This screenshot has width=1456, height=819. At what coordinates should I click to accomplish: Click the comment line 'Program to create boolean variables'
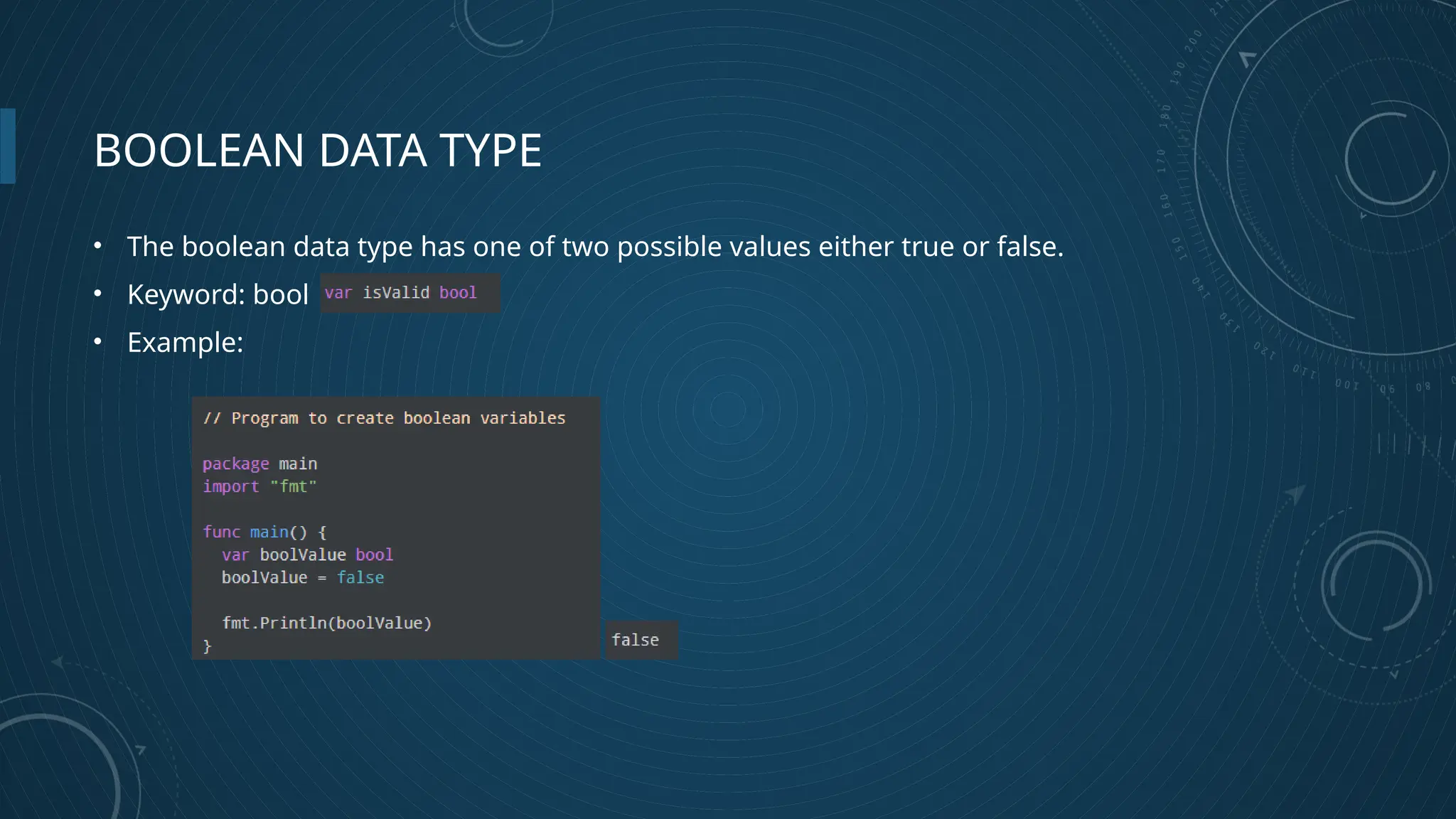coord(385,418)
